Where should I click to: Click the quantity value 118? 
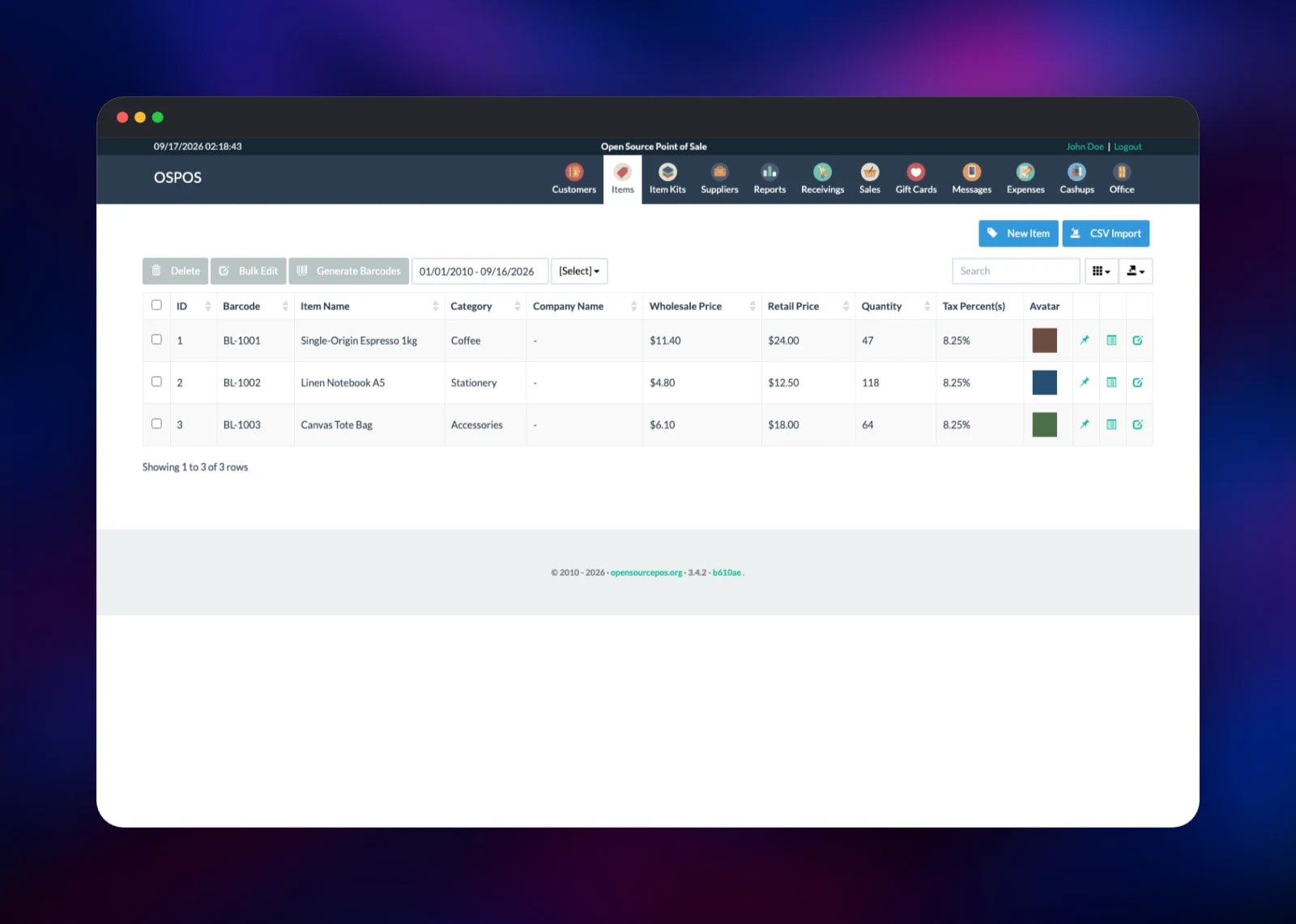pyautogui.click(x=870, y=383)
